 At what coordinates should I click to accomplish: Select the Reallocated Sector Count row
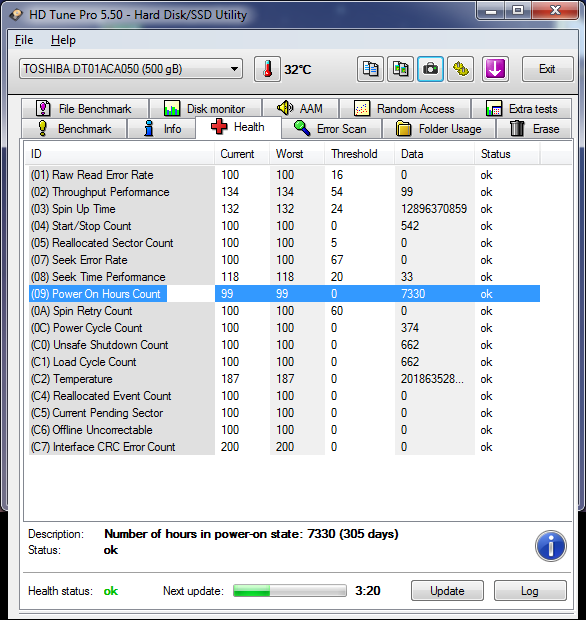tap(285, 243)
